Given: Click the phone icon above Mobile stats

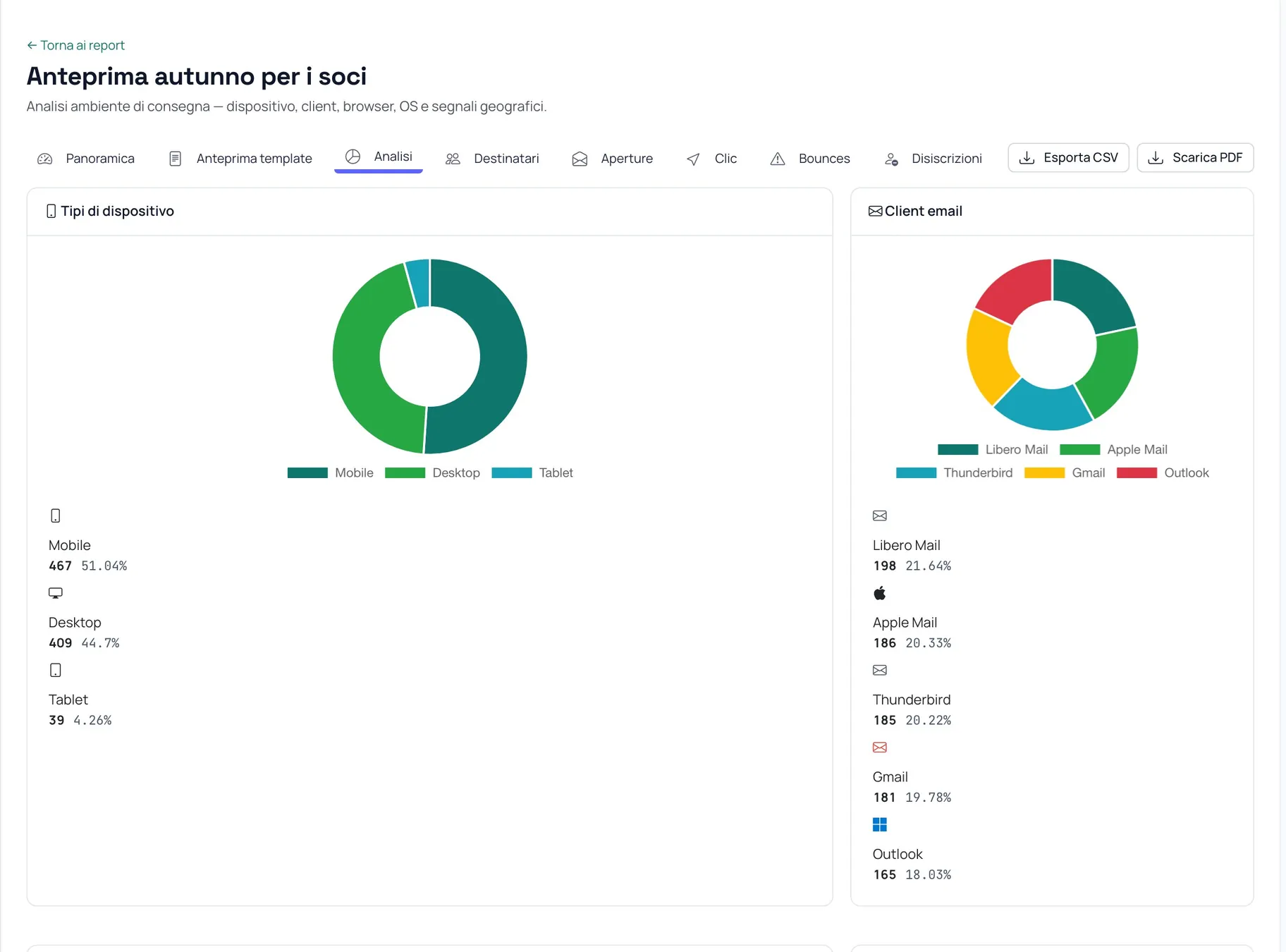Looking at the screenshot, I should pyautogui.click(x=56, y=515).
